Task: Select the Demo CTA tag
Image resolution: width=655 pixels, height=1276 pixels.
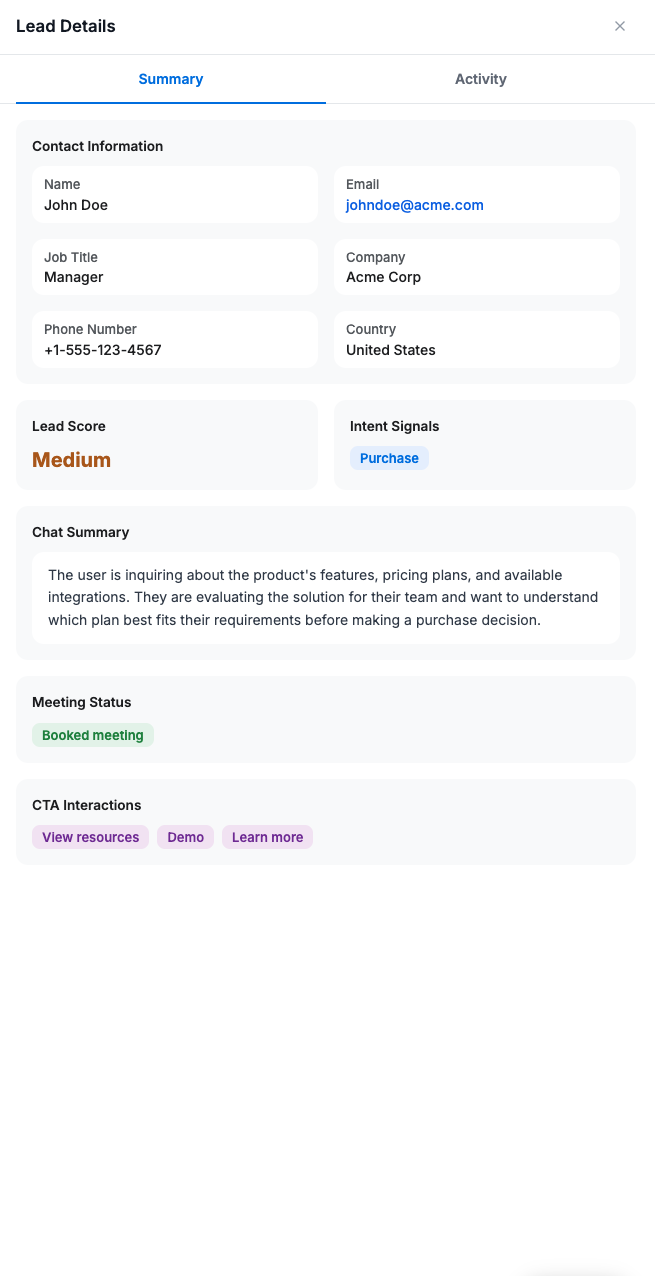Action: pyautogui.click(x=186, y=837)
